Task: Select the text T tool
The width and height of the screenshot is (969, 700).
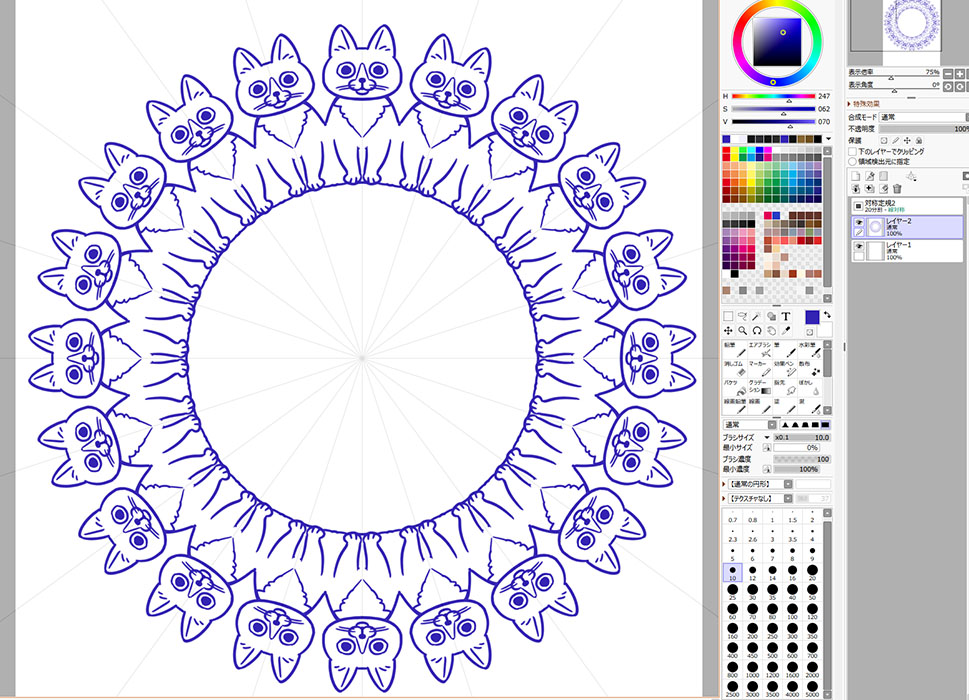Action: coord(786,316)
